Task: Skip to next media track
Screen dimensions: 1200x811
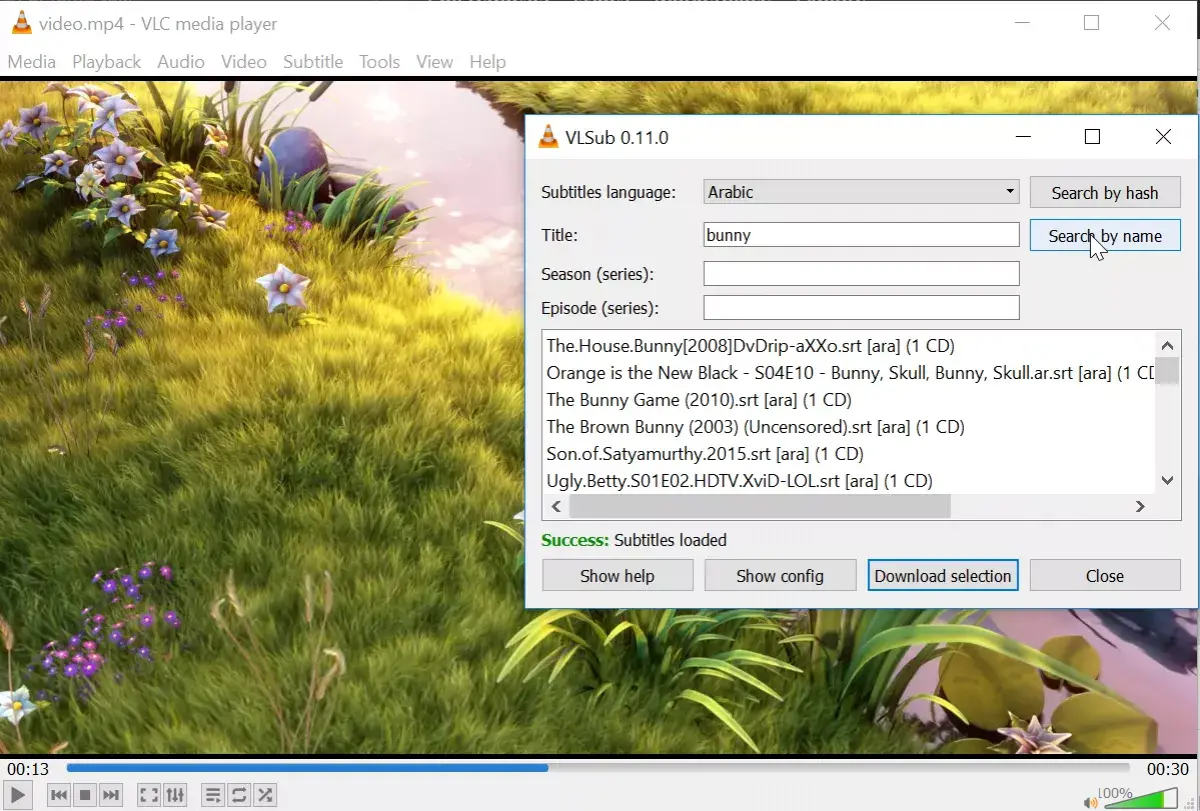Action: 111,796
